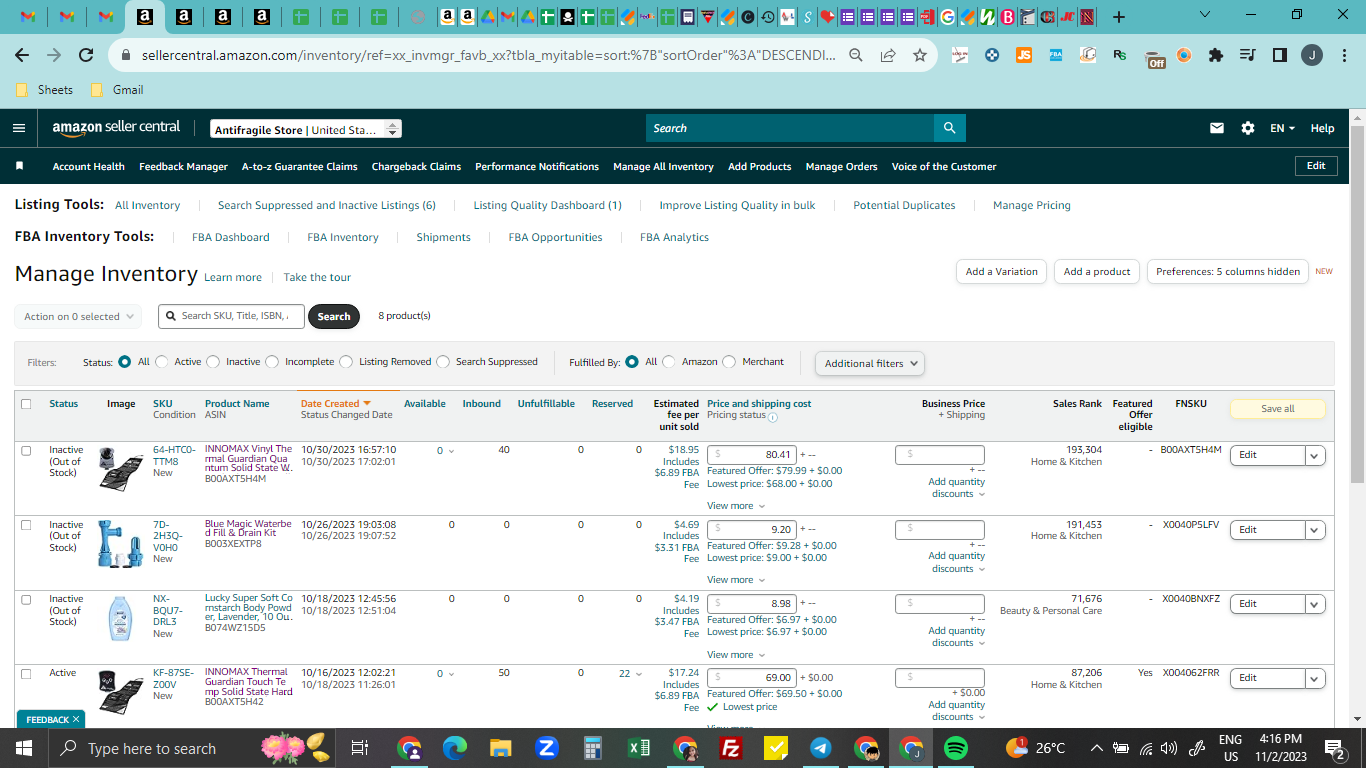
Task: Click the magnifier button beside the top Search bar
Action: point(949,128)
